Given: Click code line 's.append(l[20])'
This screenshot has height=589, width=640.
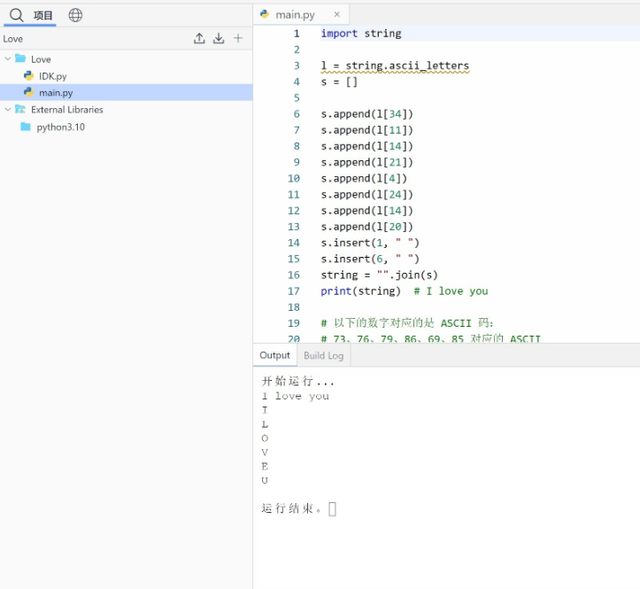Looking at the screenshot, I should pos(367,227).
